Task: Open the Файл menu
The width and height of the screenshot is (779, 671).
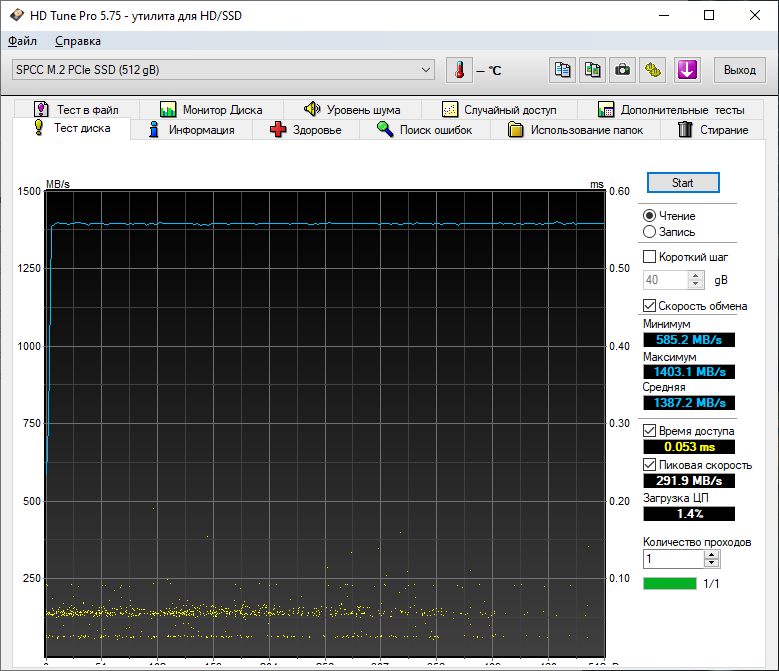Action: tap(22, 41)
